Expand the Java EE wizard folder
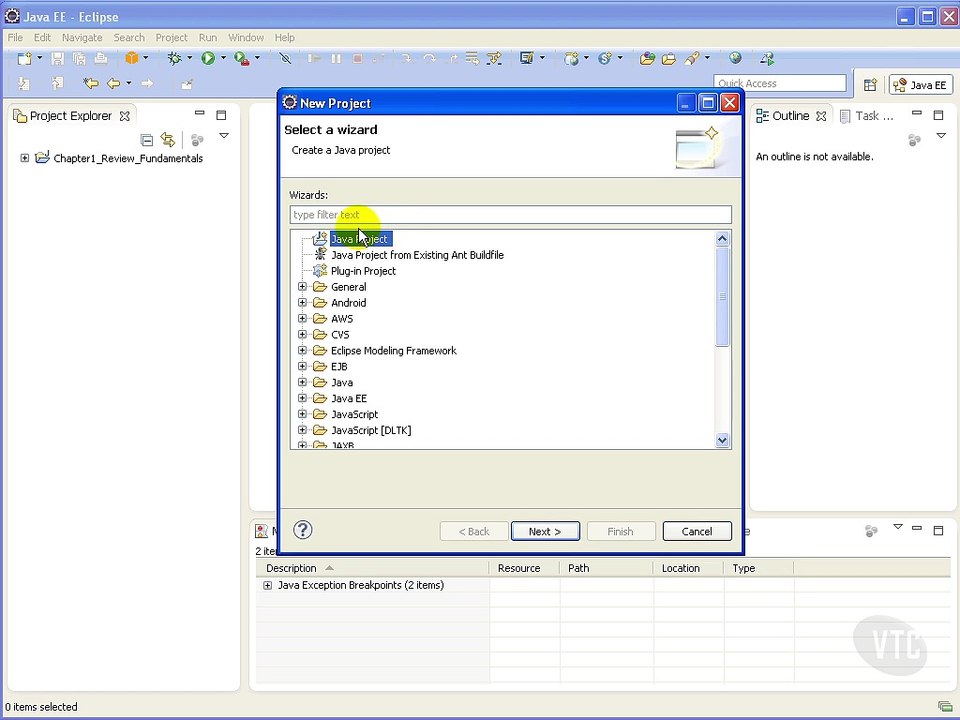This screenshot has width=960, height=720. 302,398
